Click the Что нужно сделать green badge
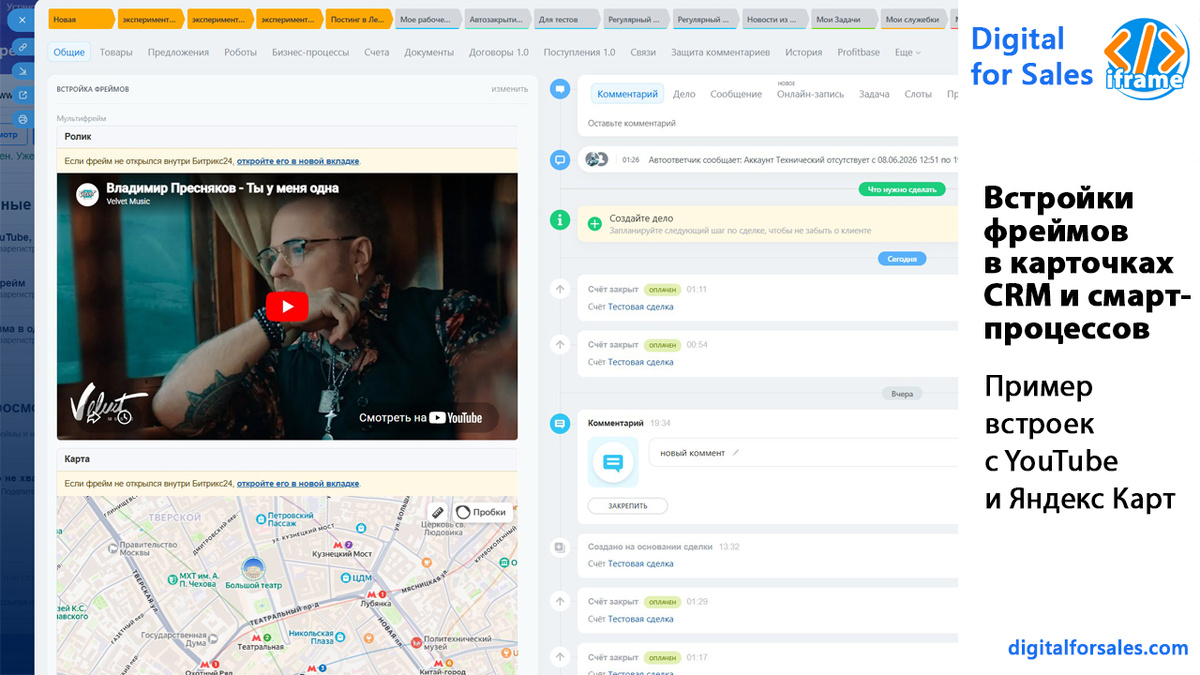This screenshot has width=1200, height=675. pos(902,189)
